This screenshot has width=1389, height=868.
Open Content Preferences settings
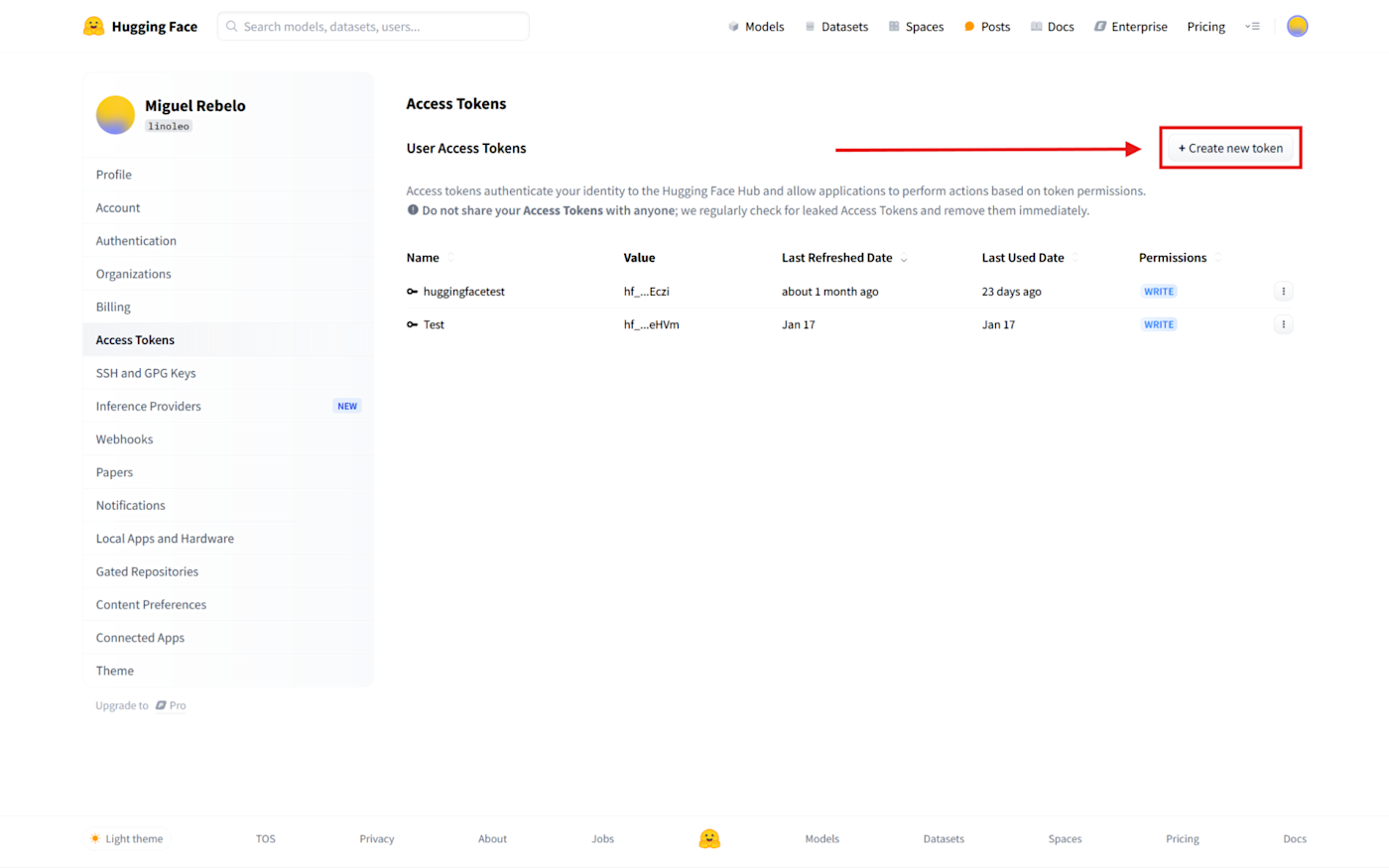(228, 604)
